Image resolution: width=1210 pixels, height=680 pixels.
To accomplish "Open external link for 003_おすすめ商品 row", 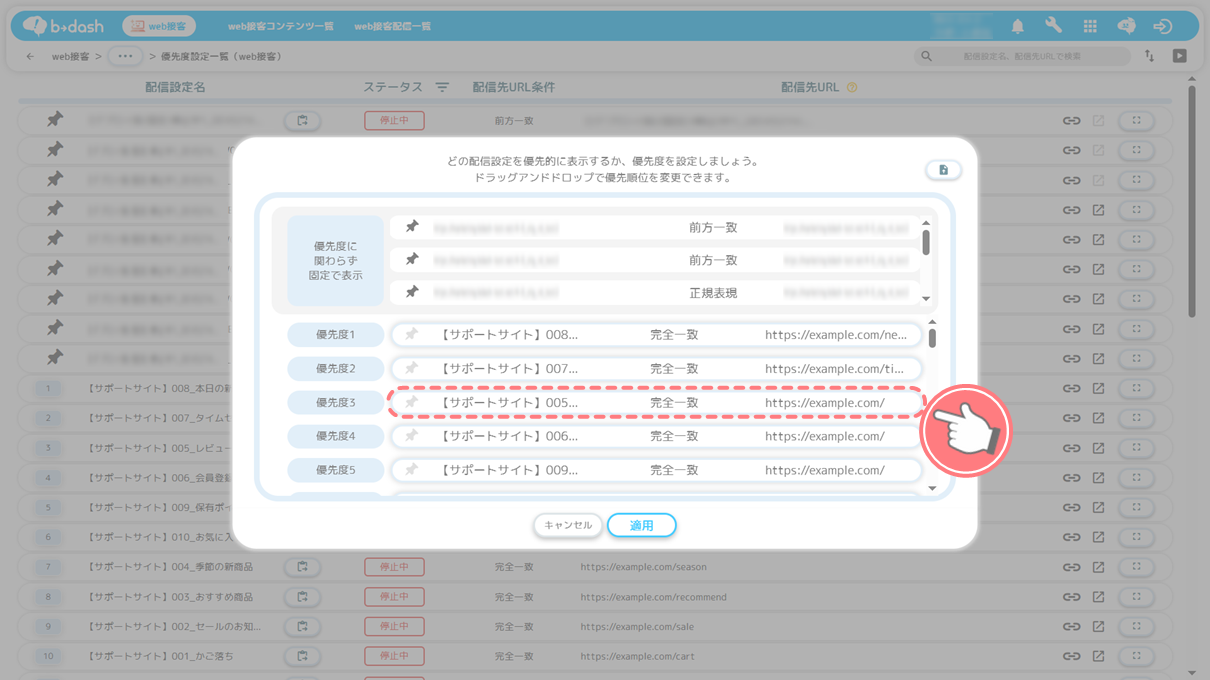I will point(1098,597).
